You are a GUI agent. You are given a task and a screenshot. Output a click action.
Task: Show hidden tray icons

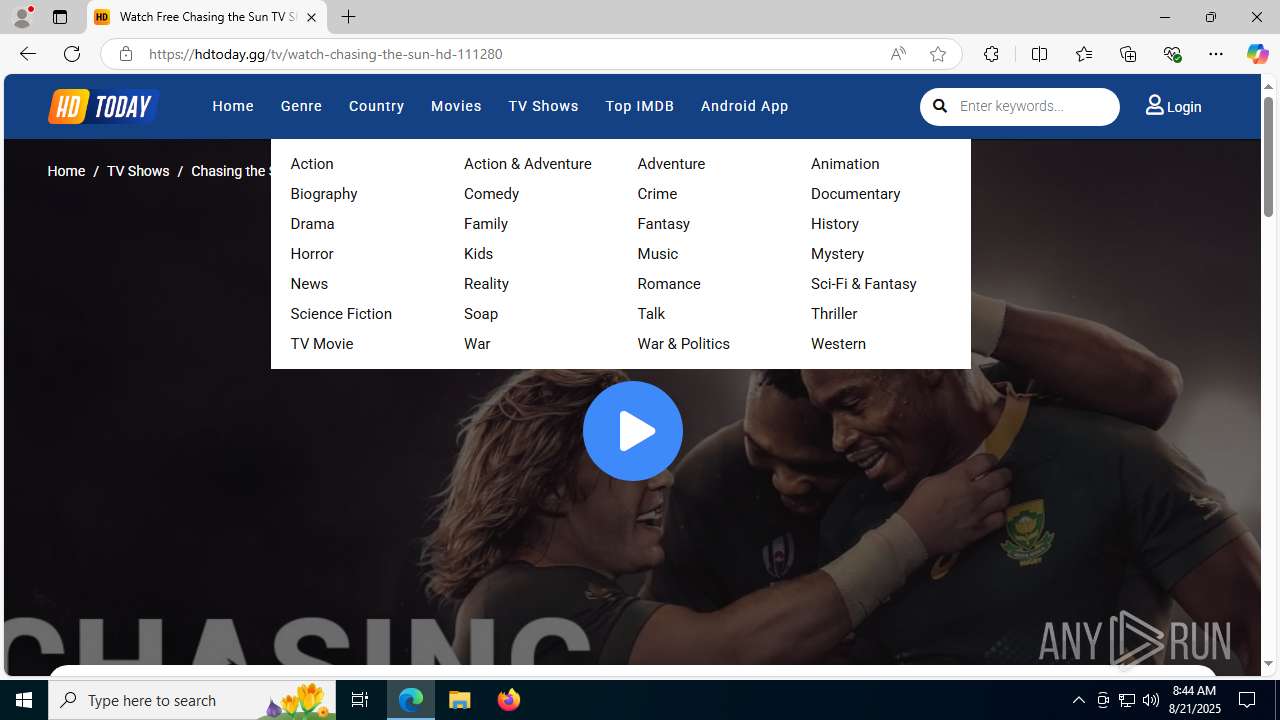[1078, 700]
